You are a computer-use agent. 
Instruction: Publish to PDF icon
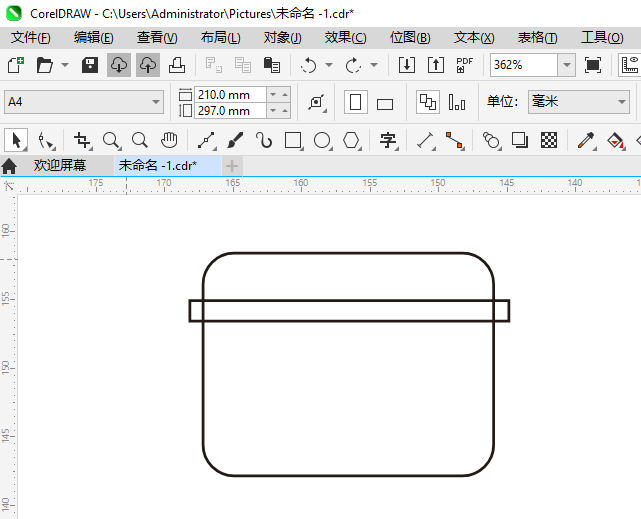point(464,65)
